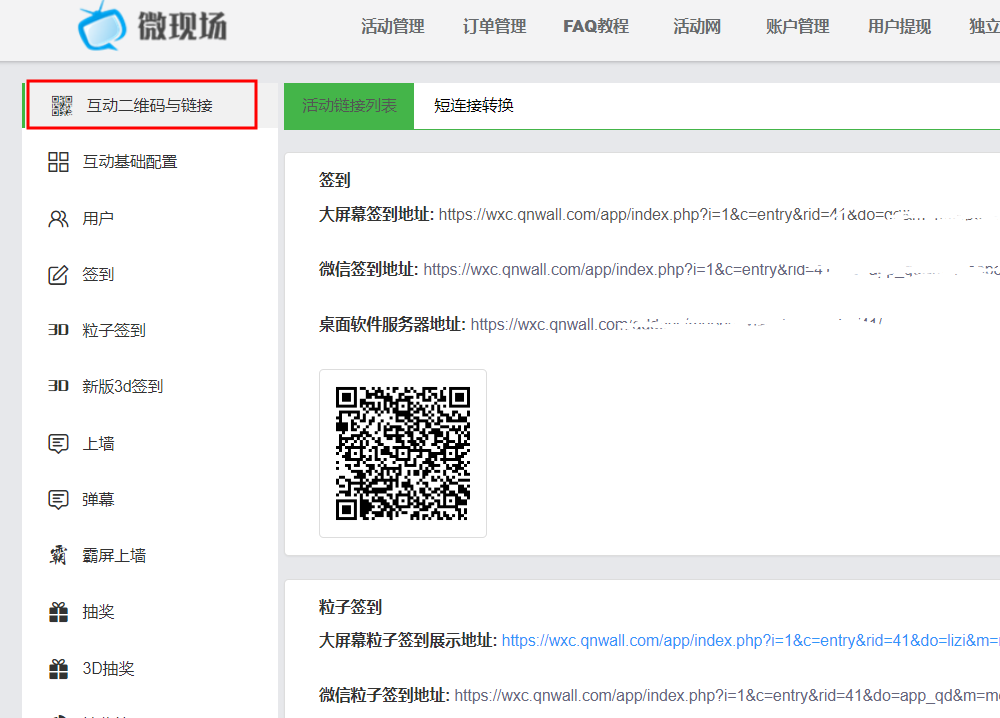The width and height of the screenshot is (1000, 718).
Task: Click the people icon beside 用户
Action: point(58,219)
